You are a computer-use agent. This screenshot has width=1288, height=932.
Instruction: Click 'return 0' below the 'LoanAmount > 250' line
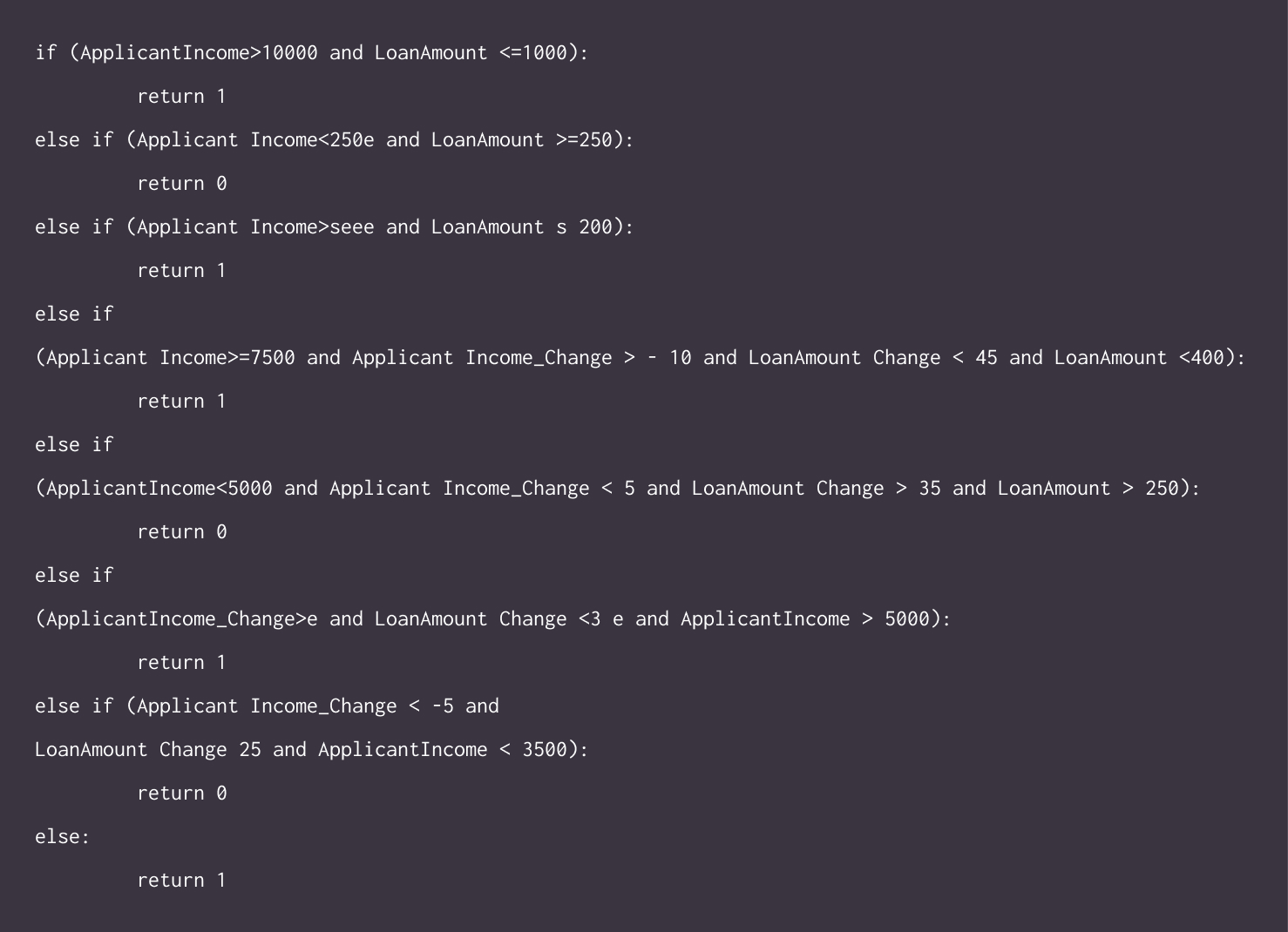(181, 532)
